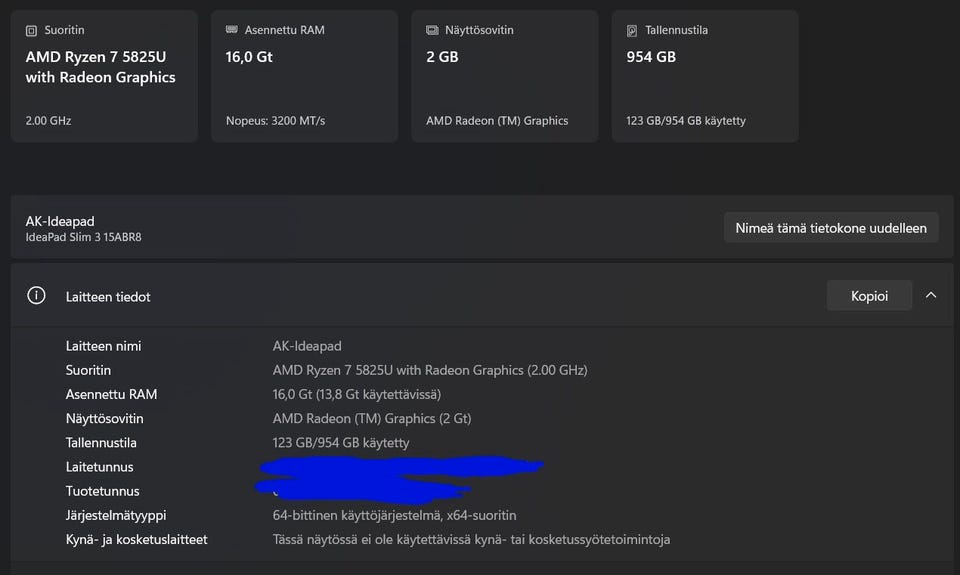Screen dimensions: 960x575
Task: Select 16,0 Gt (13,8 Gt käytettävissä) value
Action: click(x=356, y=394)
